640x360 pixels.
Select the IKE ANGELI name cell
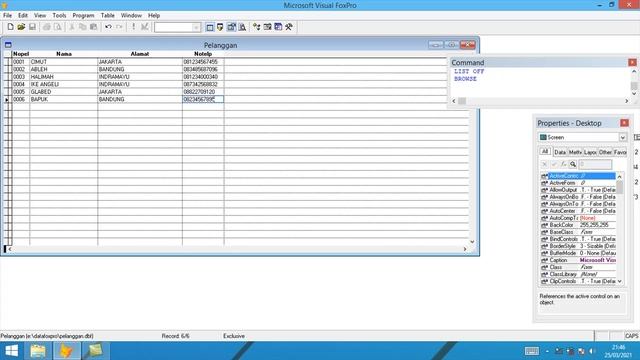[x=64, y=84]
